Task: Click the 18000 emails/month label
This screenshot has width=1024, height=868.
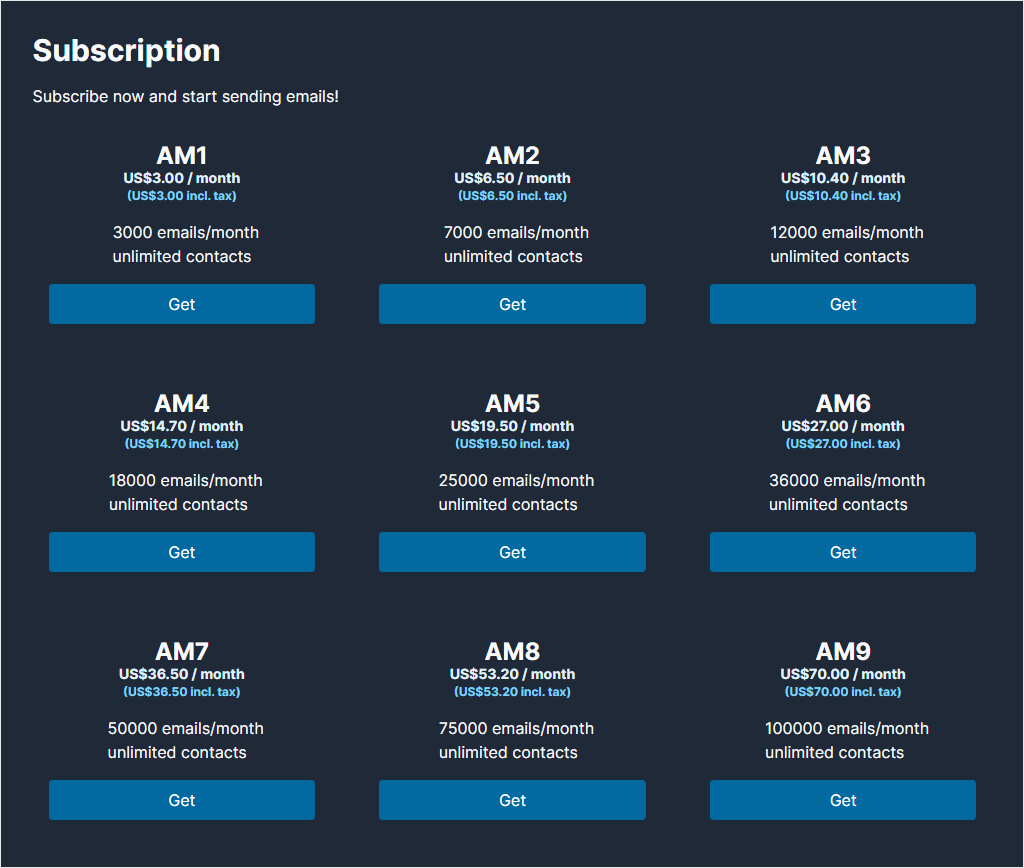Action: pyautogui.click(x=185, y=481)
